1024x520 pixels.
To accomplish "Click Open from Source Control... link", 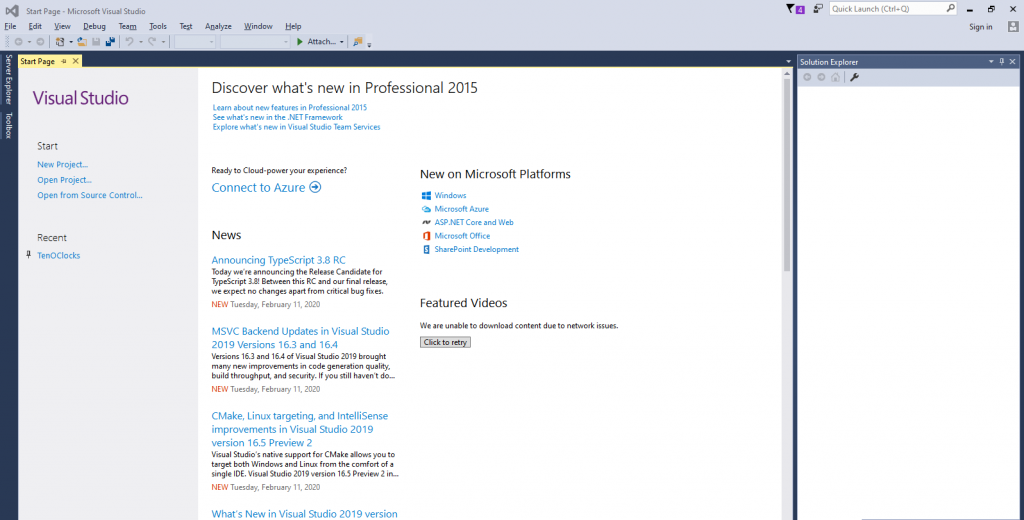I will pyautogui.click(x=89, y=195).
